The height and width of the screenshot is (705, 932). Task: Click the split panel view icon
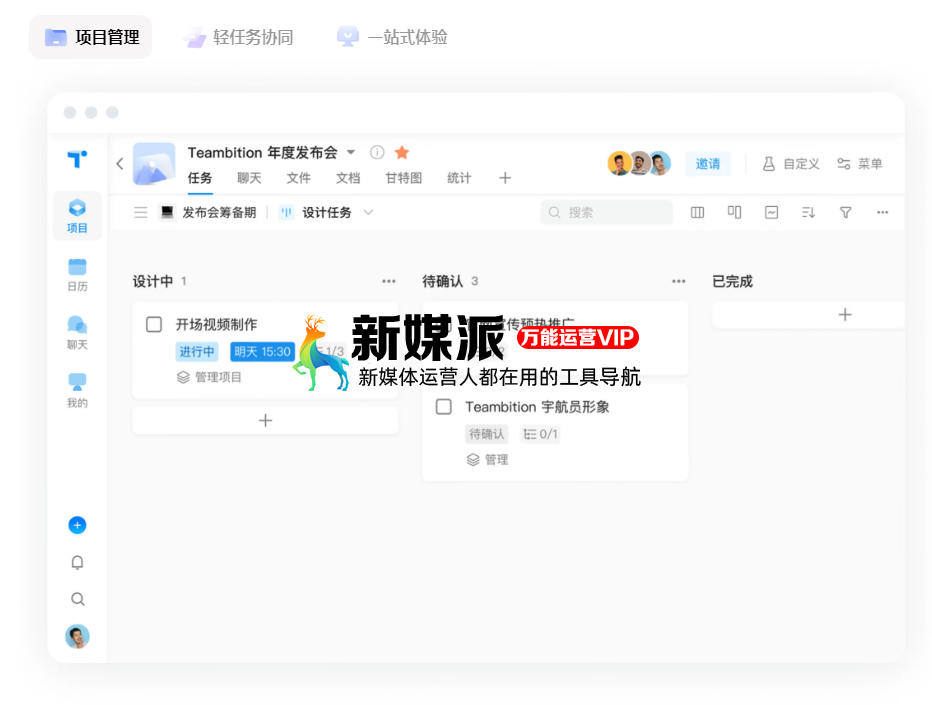pyautogui.click(x=735, y=212)
